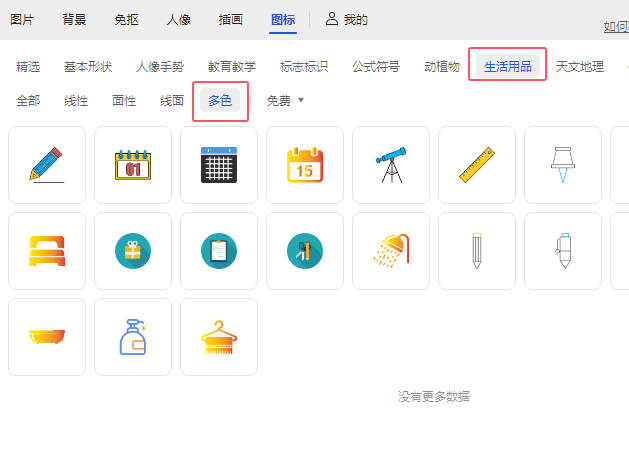Select the 图标 tab
This screenshot has height=462, width=629.
pos(283,19)
